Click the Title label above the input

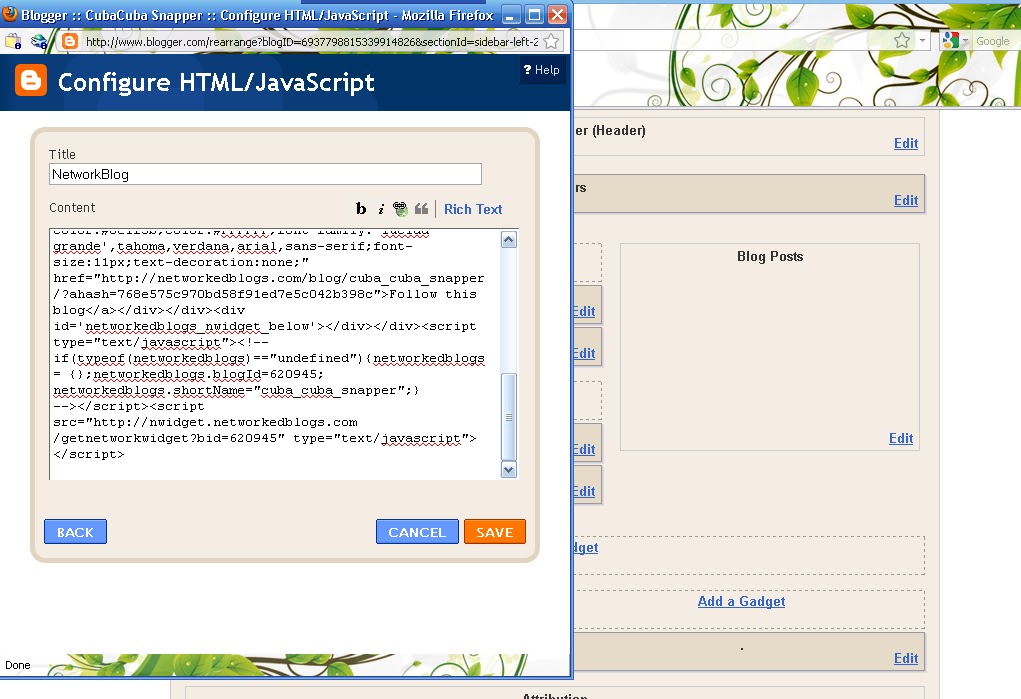[x=62, y=154]
